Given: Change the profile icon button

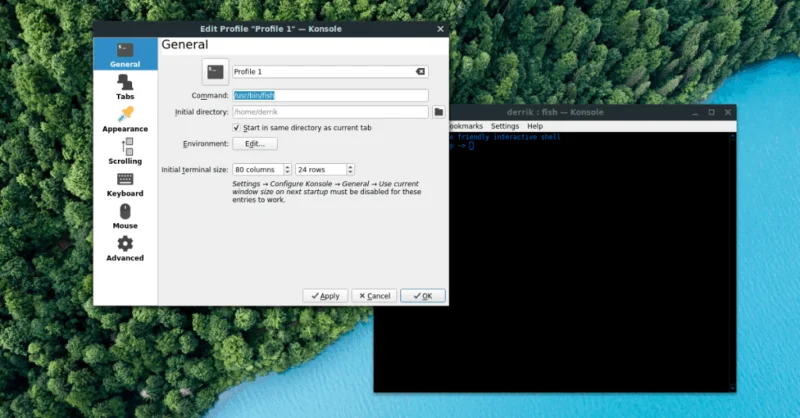Looking at the screenshot, I should click(215, 72).
